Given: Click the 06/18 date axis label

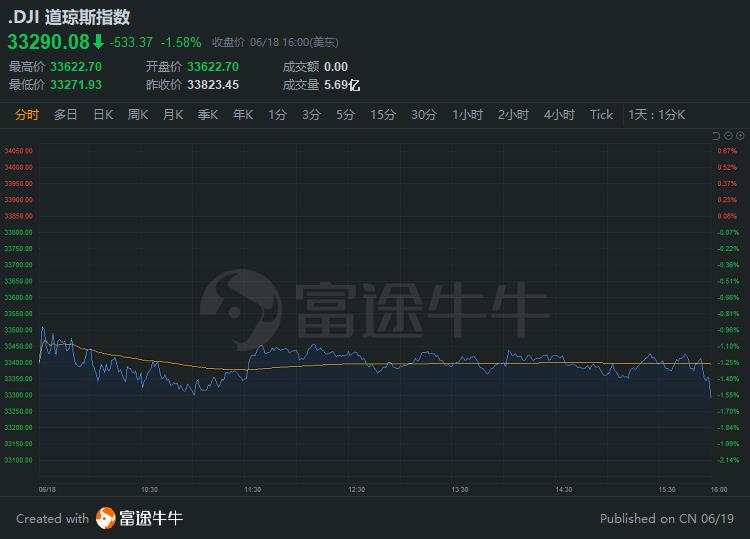Looking at the screenshot, I should tap(47, 490).
